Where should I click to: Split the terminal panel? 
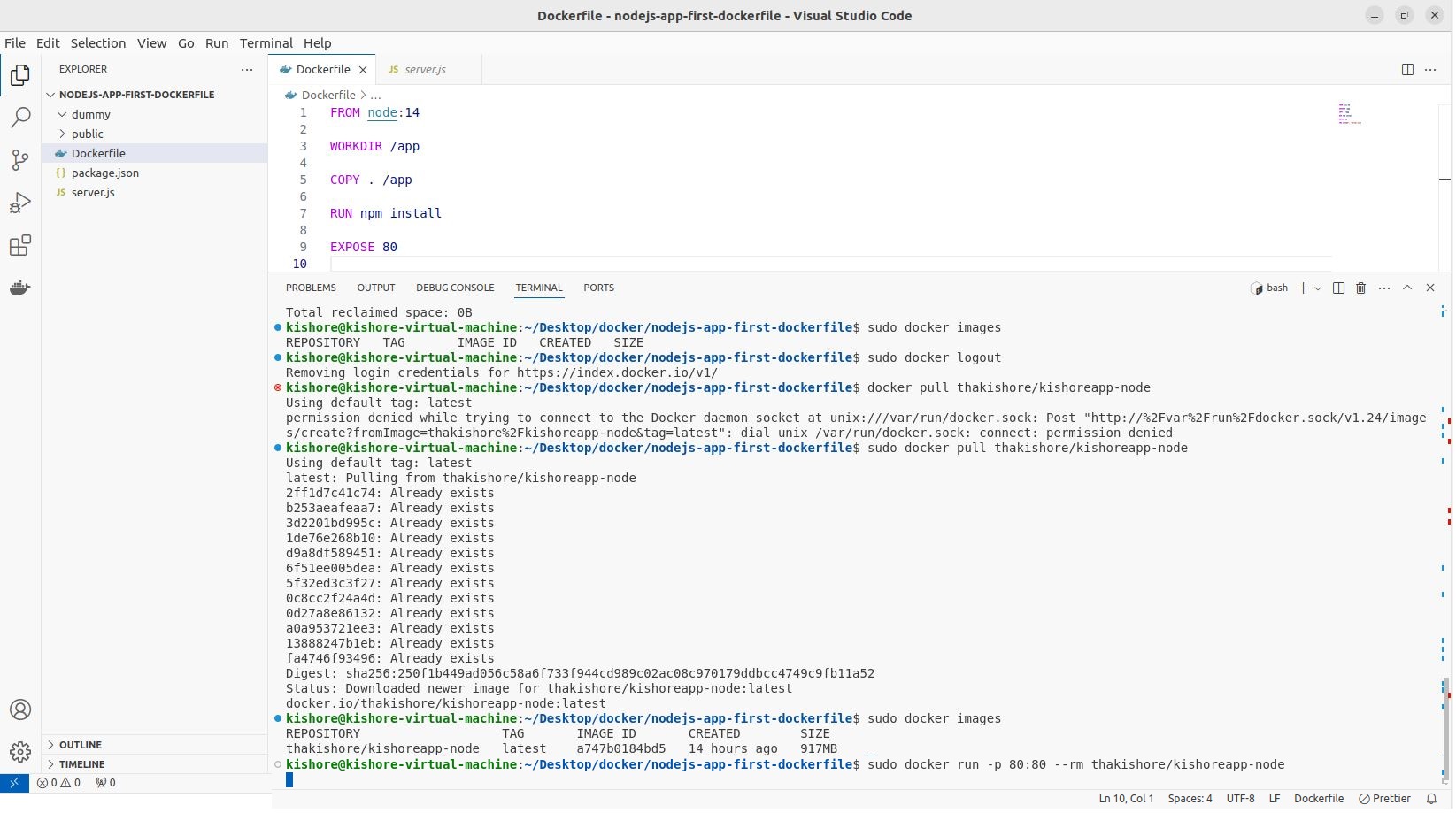(x=1338, y=288)
